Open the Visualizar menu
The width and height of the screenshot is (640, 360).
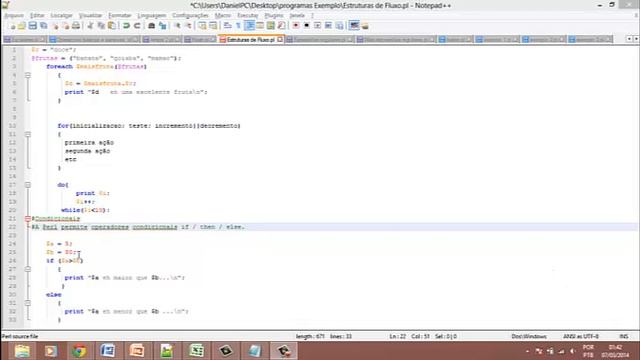click(90, 16)
